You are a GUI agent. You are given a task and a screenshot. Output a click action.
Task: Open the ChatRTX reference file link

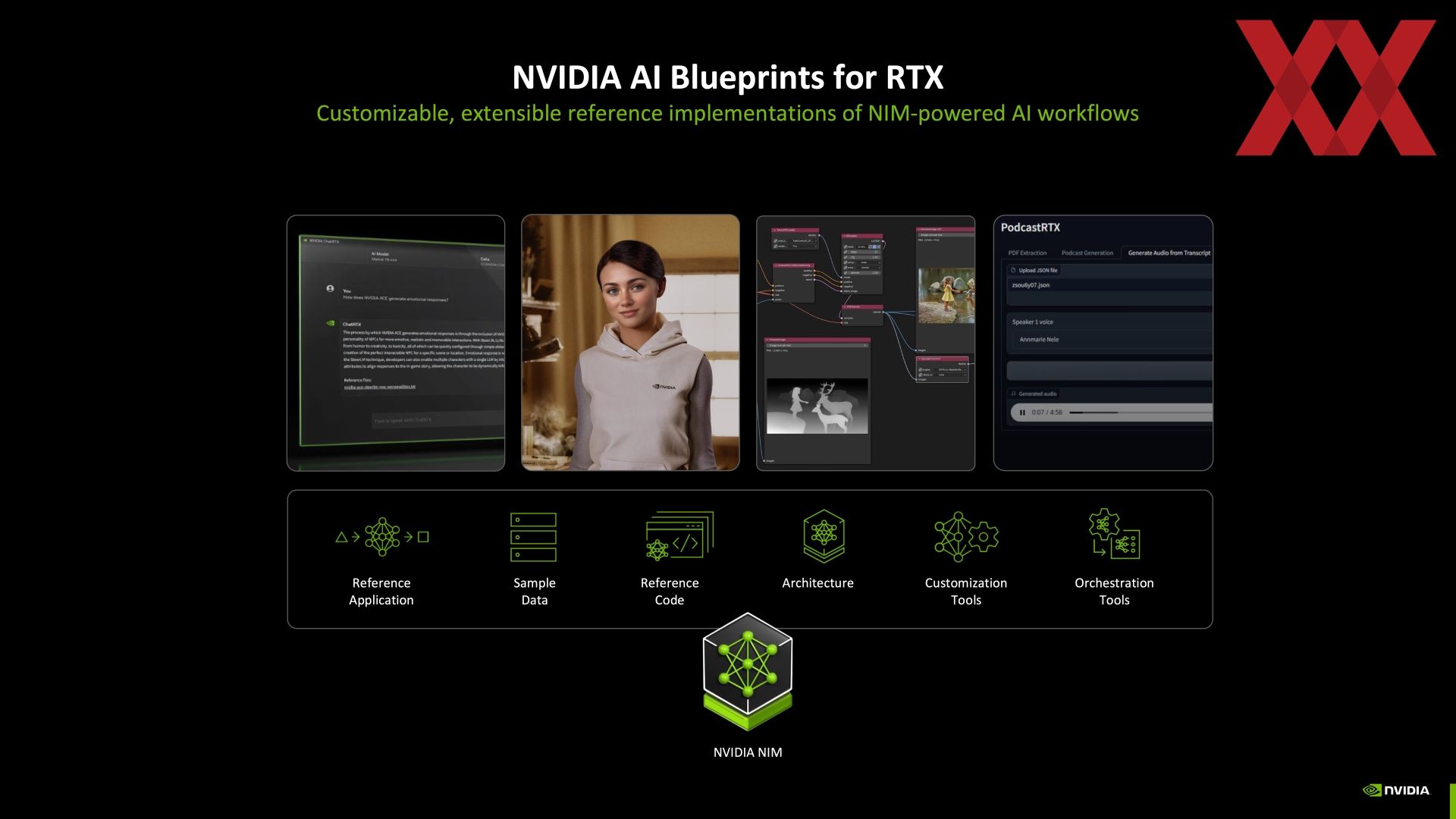tap(379, 387)
